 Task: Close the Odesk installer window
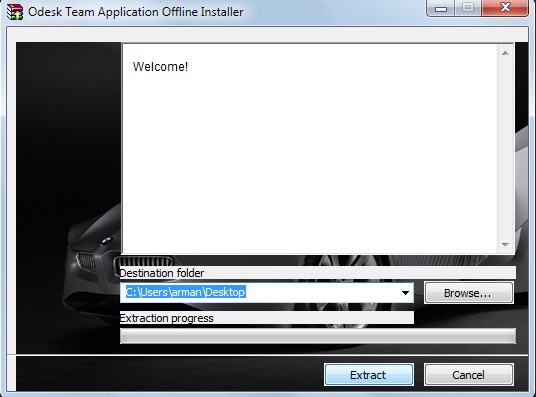505,8
